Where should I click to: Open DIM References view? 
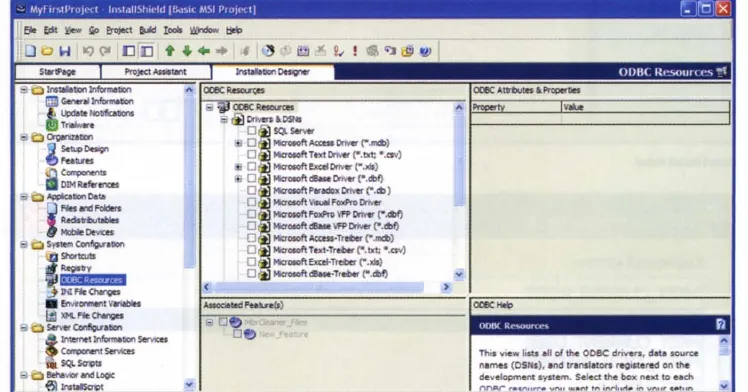[x=90, y=185]
